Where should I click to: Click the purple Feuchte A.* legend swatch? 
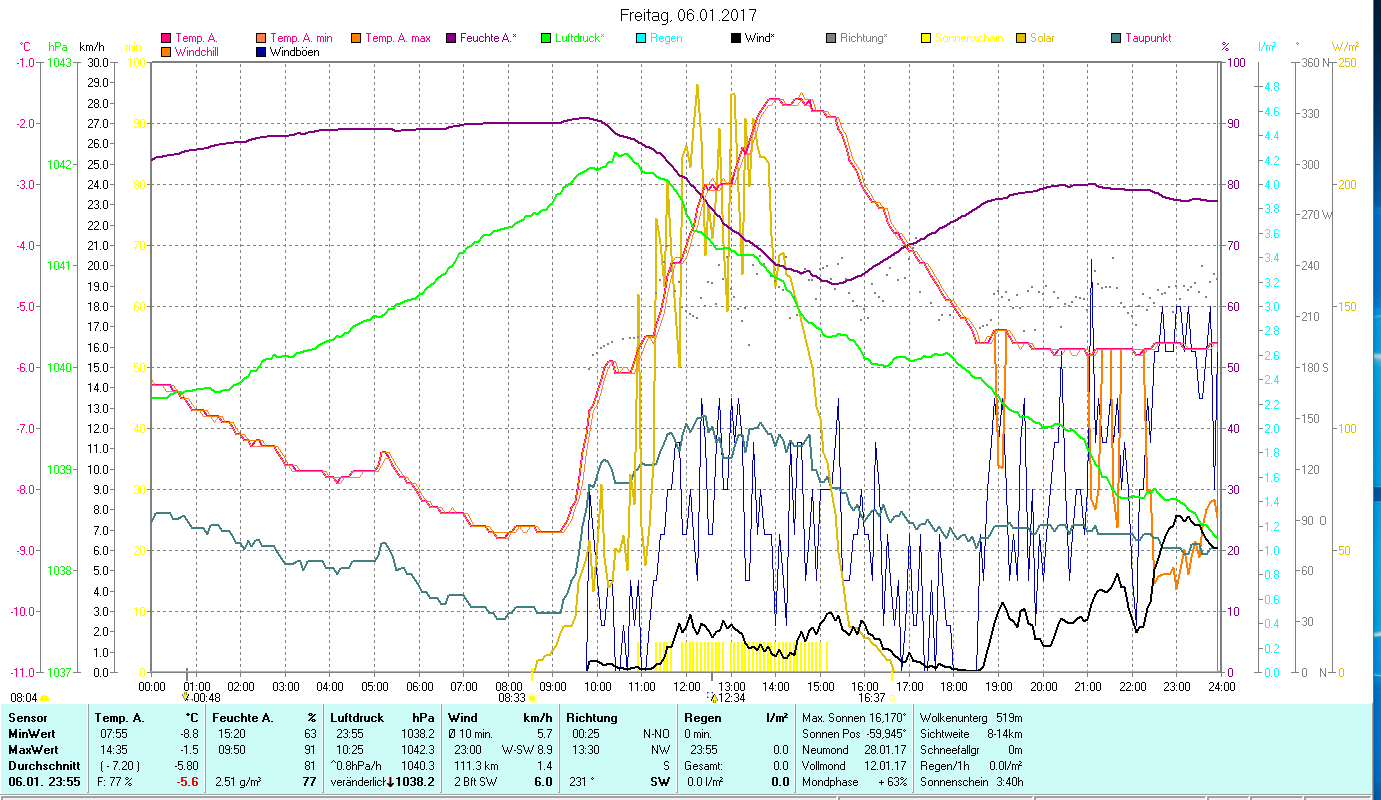tap(450, 38)
